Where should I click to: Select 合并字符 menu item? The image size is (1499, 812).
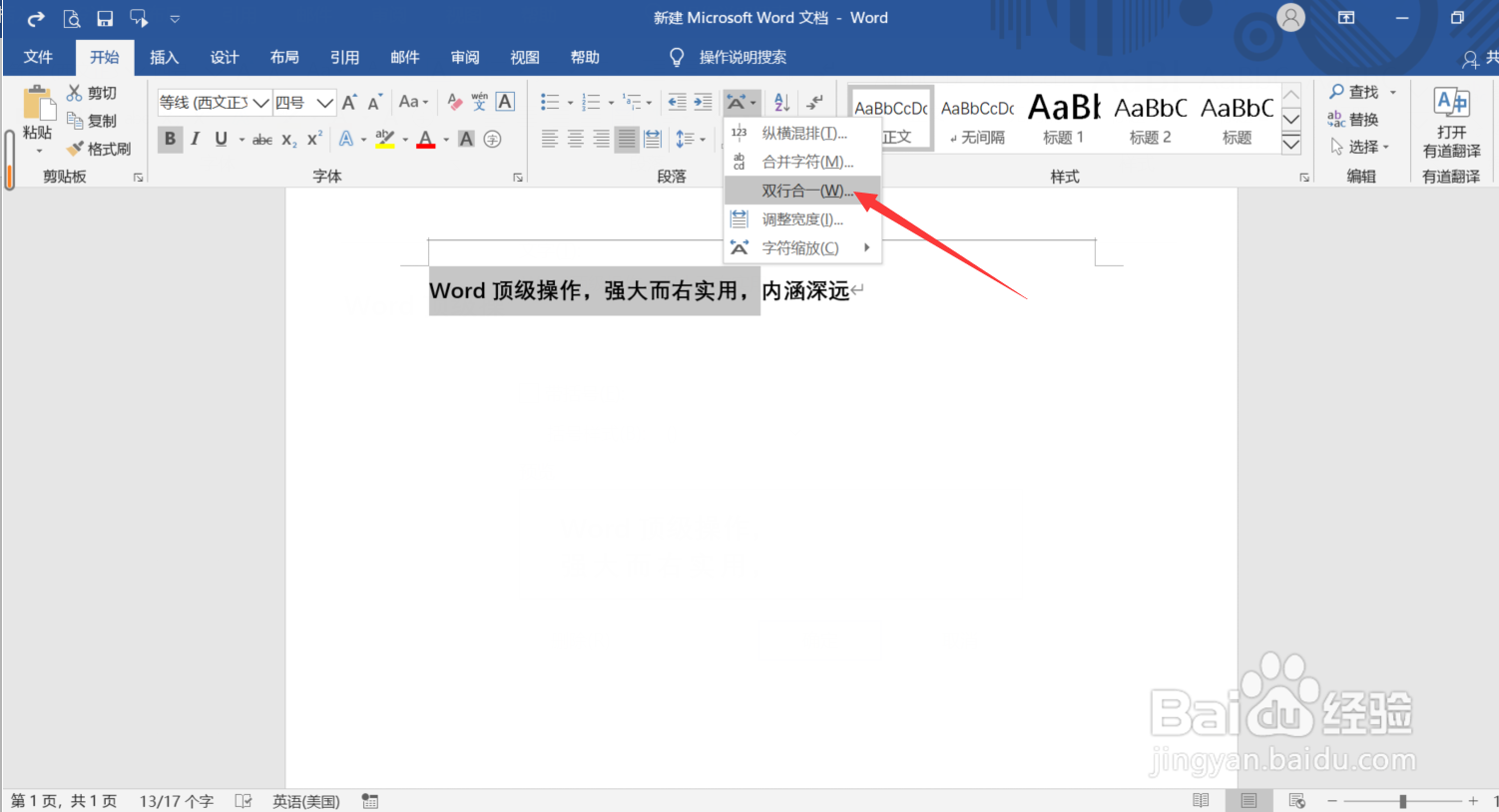802,162
